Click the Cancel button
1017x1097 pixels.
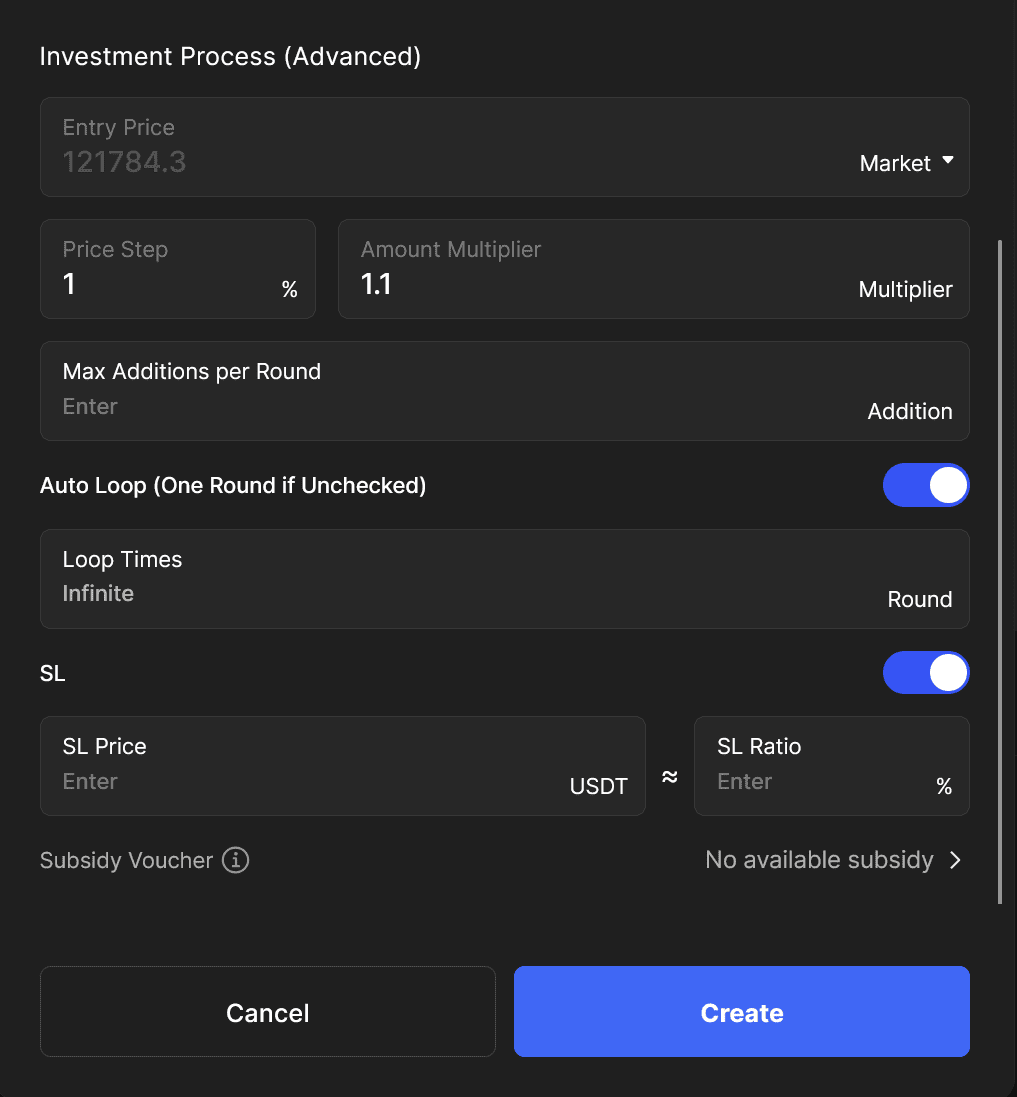click(x=267, y=1012)
